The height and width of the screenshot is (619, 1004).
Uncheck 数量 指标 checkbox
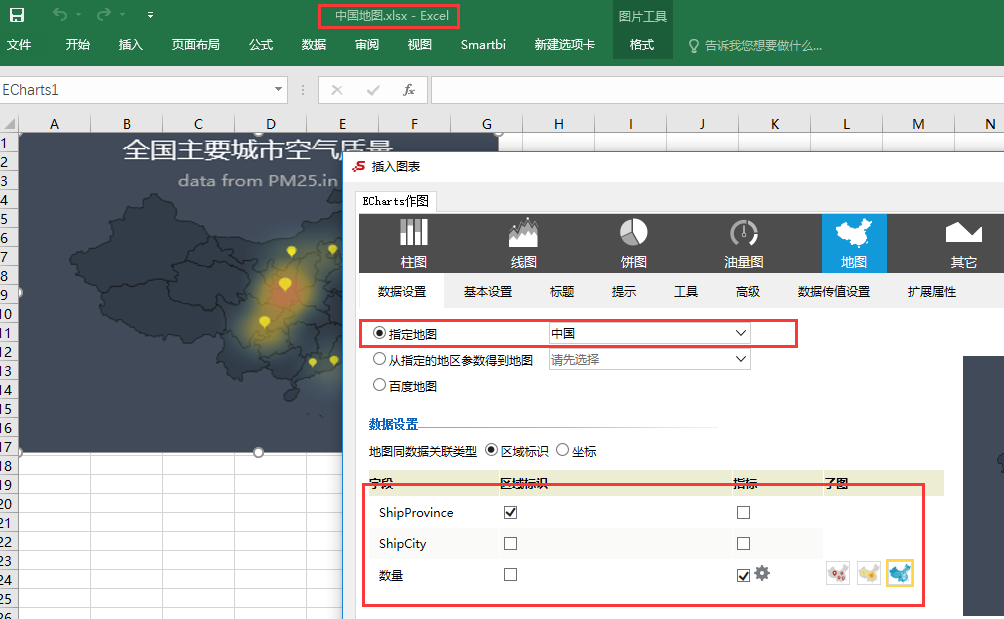pos(743,575)
